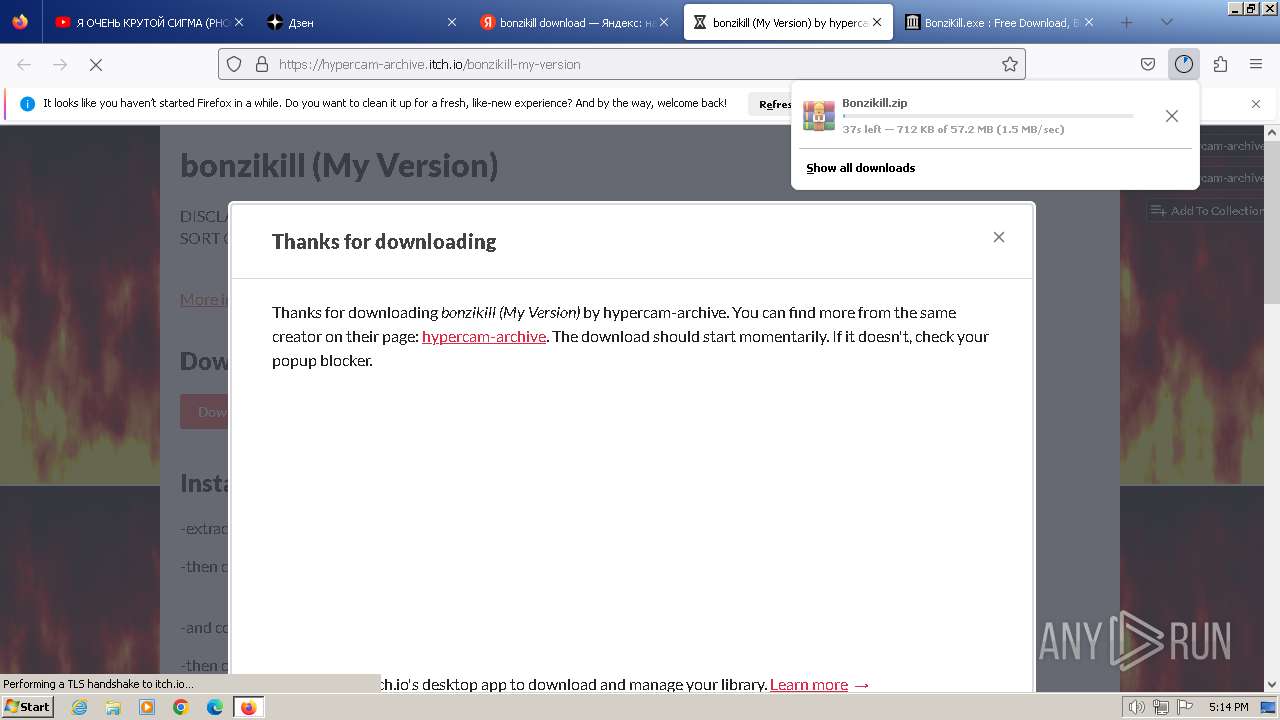
Task: Launch Internet Explorer from taskbar
Action: (79, 707)
